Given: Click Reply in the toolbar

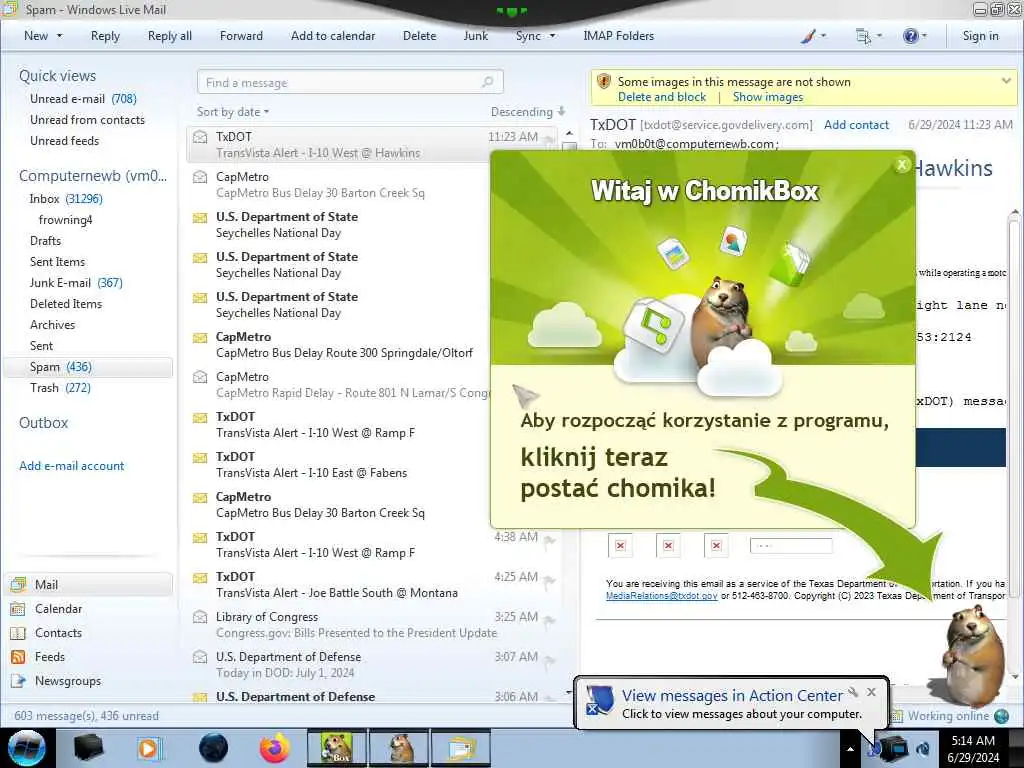Looking at the screenshot, I should point(105,36).
